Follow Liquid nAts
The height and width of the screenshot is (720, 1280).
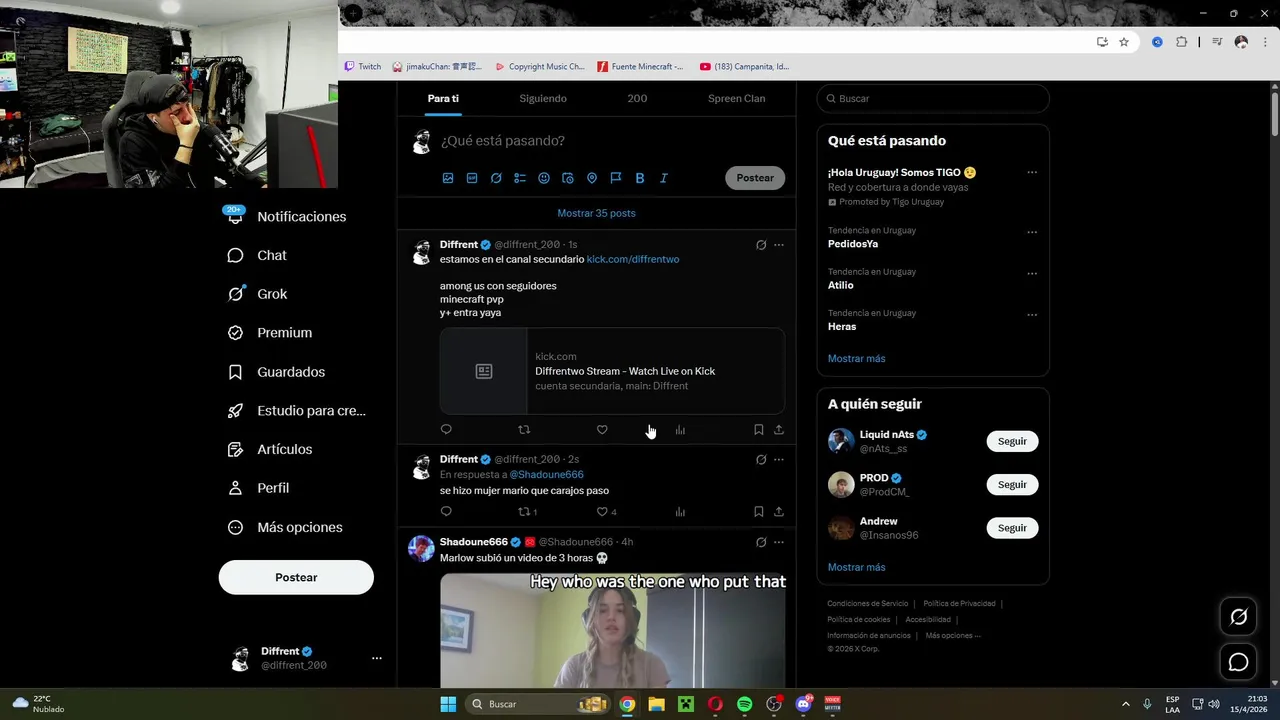point(1012,441)
